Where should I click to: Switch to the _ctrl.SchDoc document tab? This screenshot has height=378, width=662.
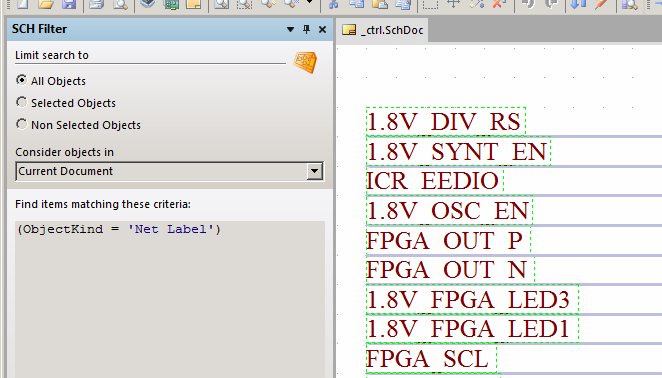[383, 30]
